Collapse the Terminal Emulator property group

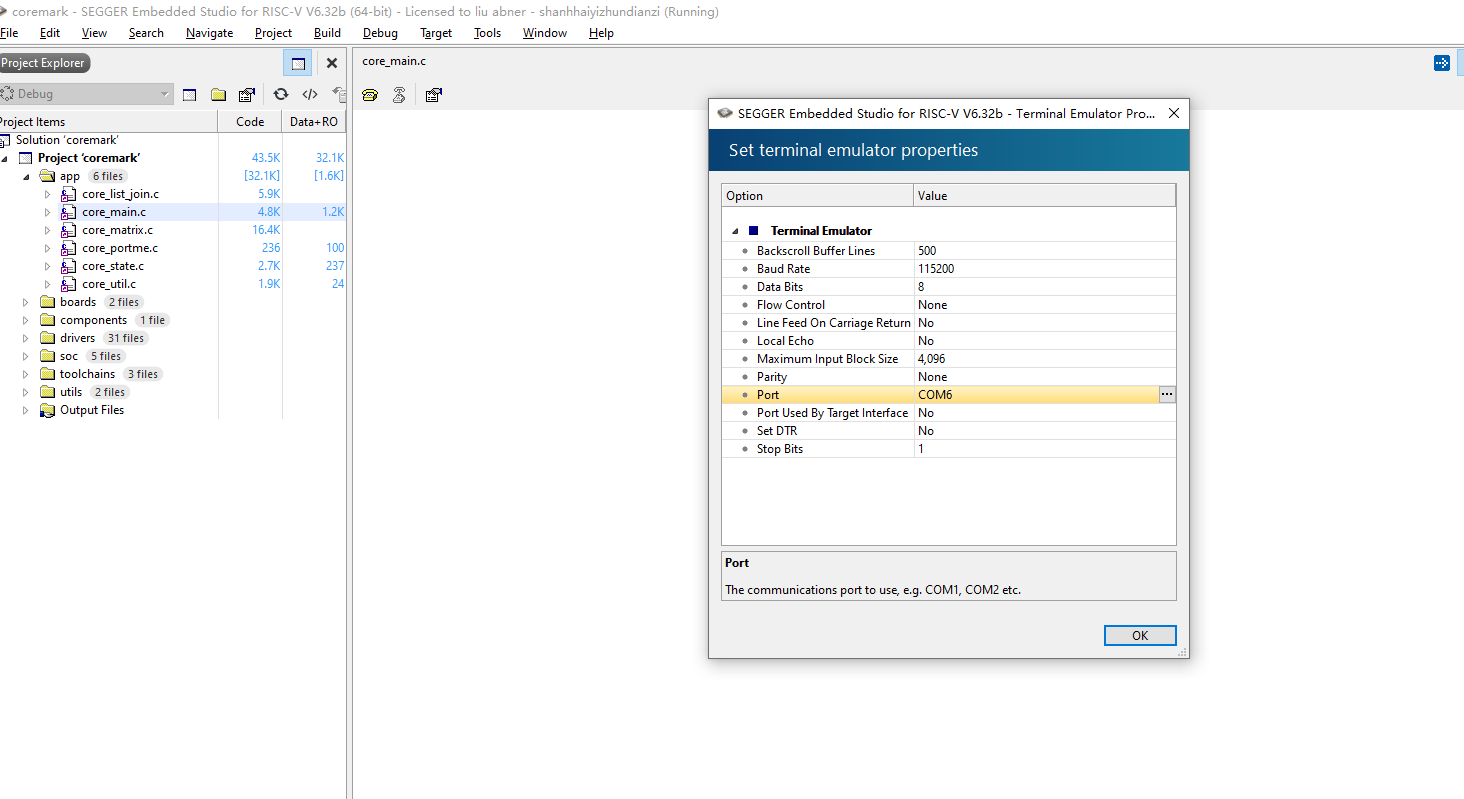[x=735, y=231]
